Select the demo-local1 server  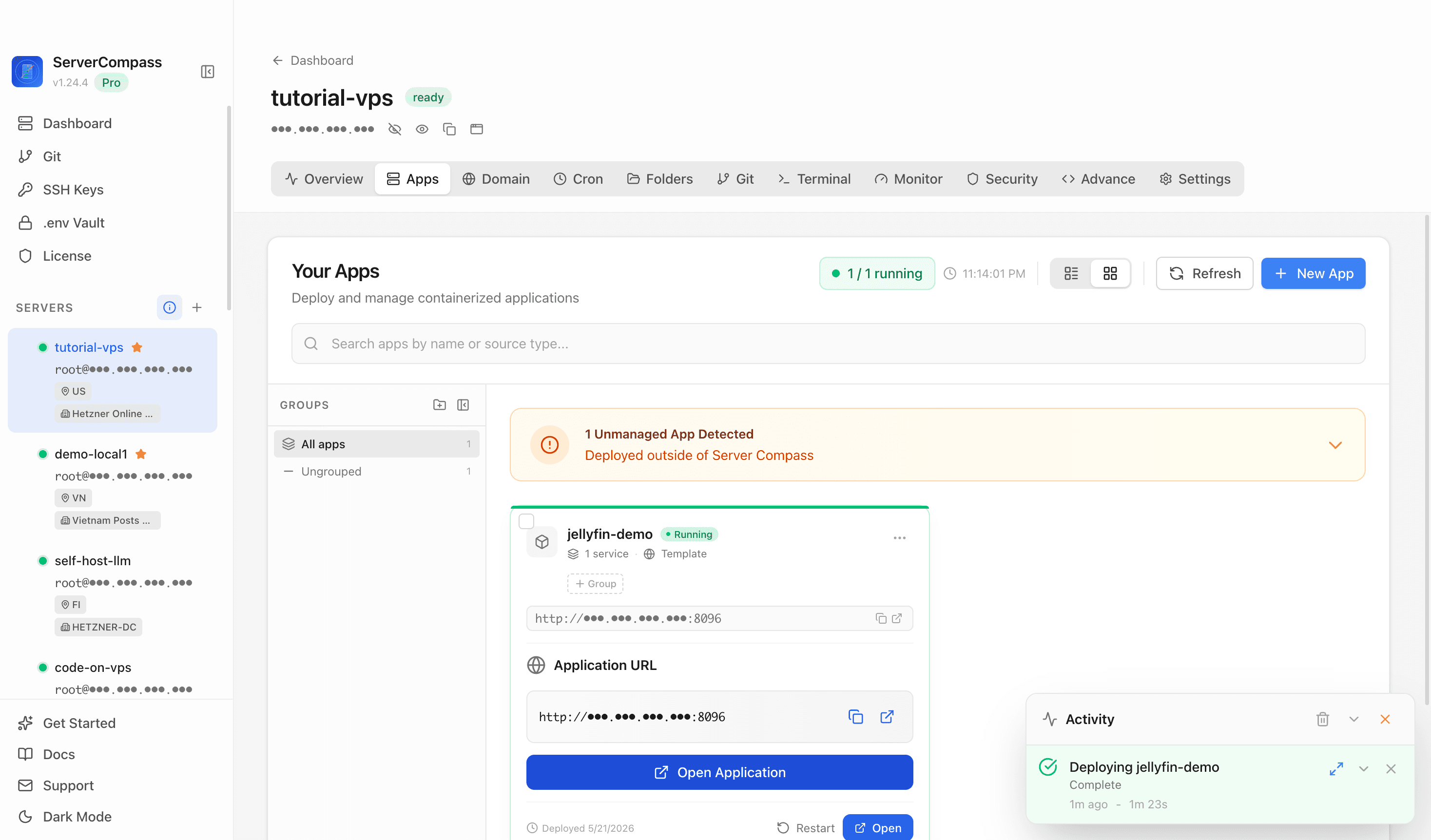[113, 486]
